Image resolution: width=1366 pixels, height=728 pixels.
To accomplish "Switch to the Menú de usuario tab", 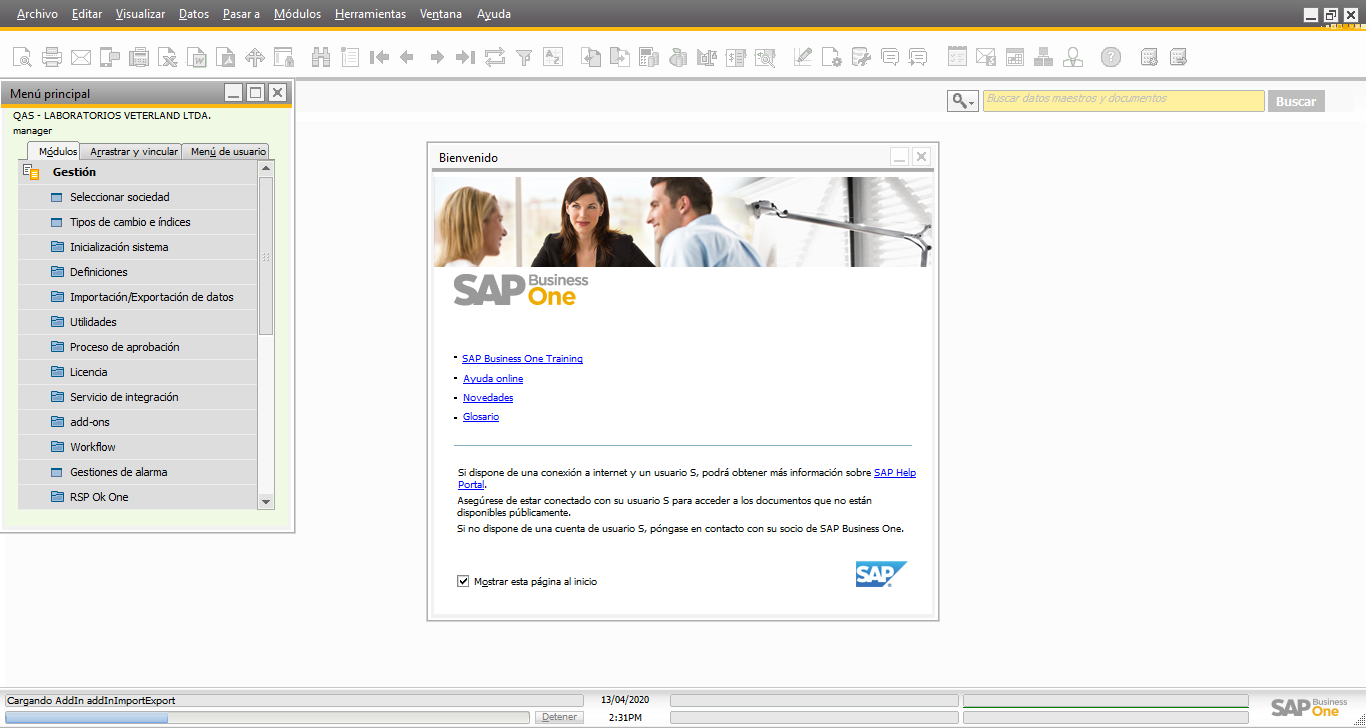I will click(x=228, y=152).
